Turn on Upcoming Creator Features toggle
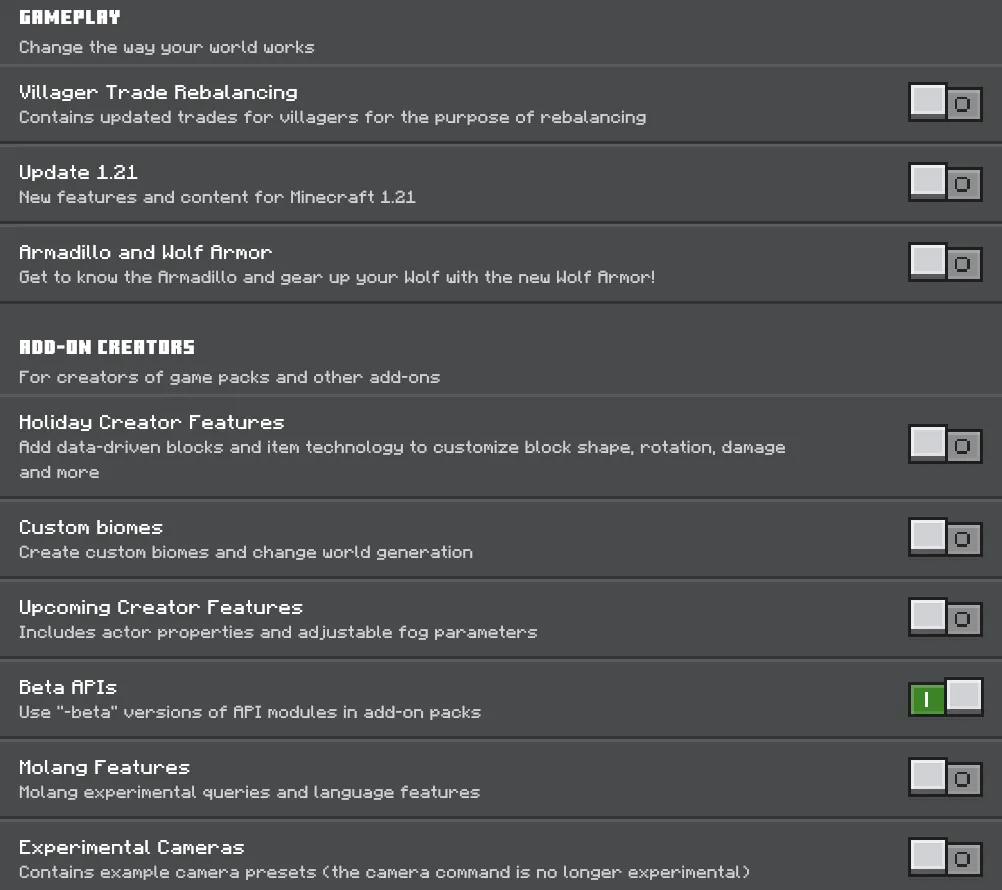This screenshot has height=890, width=1002. click(945, 617)
